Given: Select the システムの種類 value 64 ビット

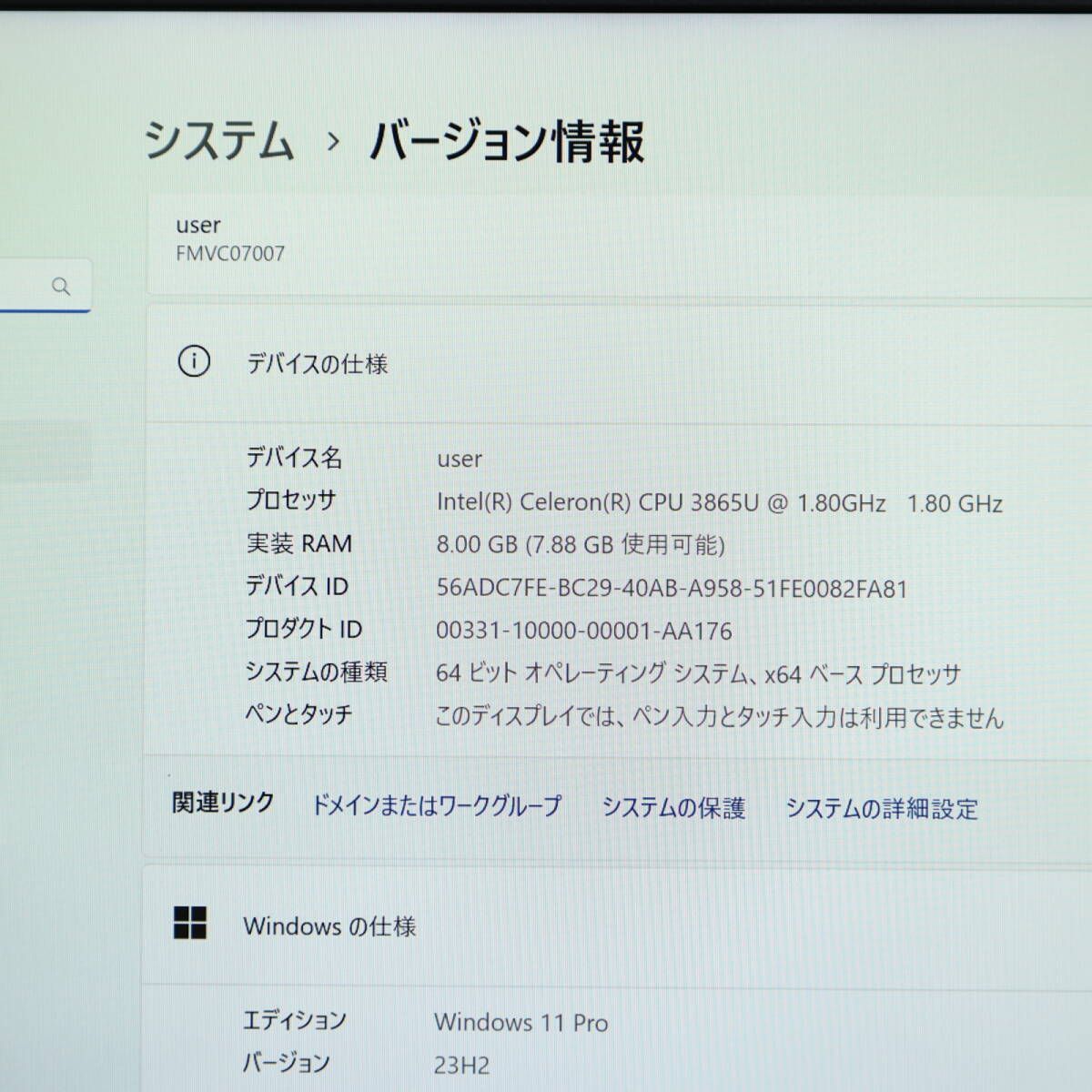Looking at the screenshot, I should pos(699,674).
